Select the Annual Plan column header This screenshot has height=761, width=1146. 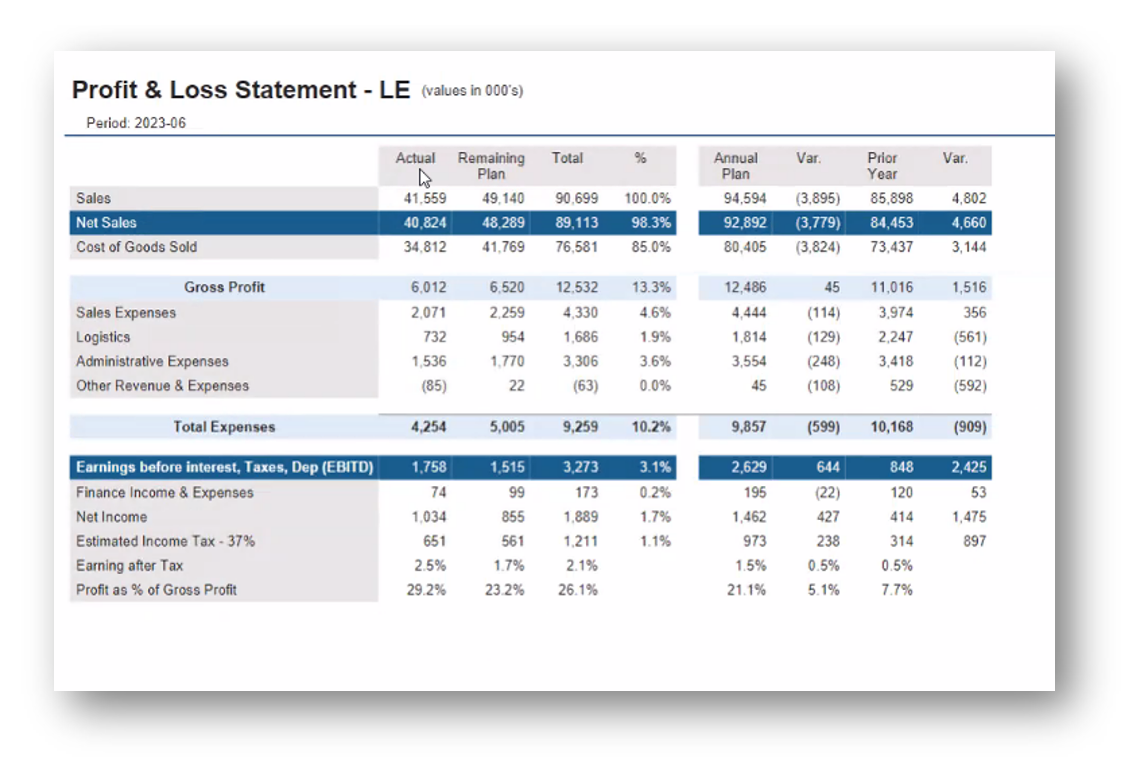pyautogui.click(x=735, y=166)
